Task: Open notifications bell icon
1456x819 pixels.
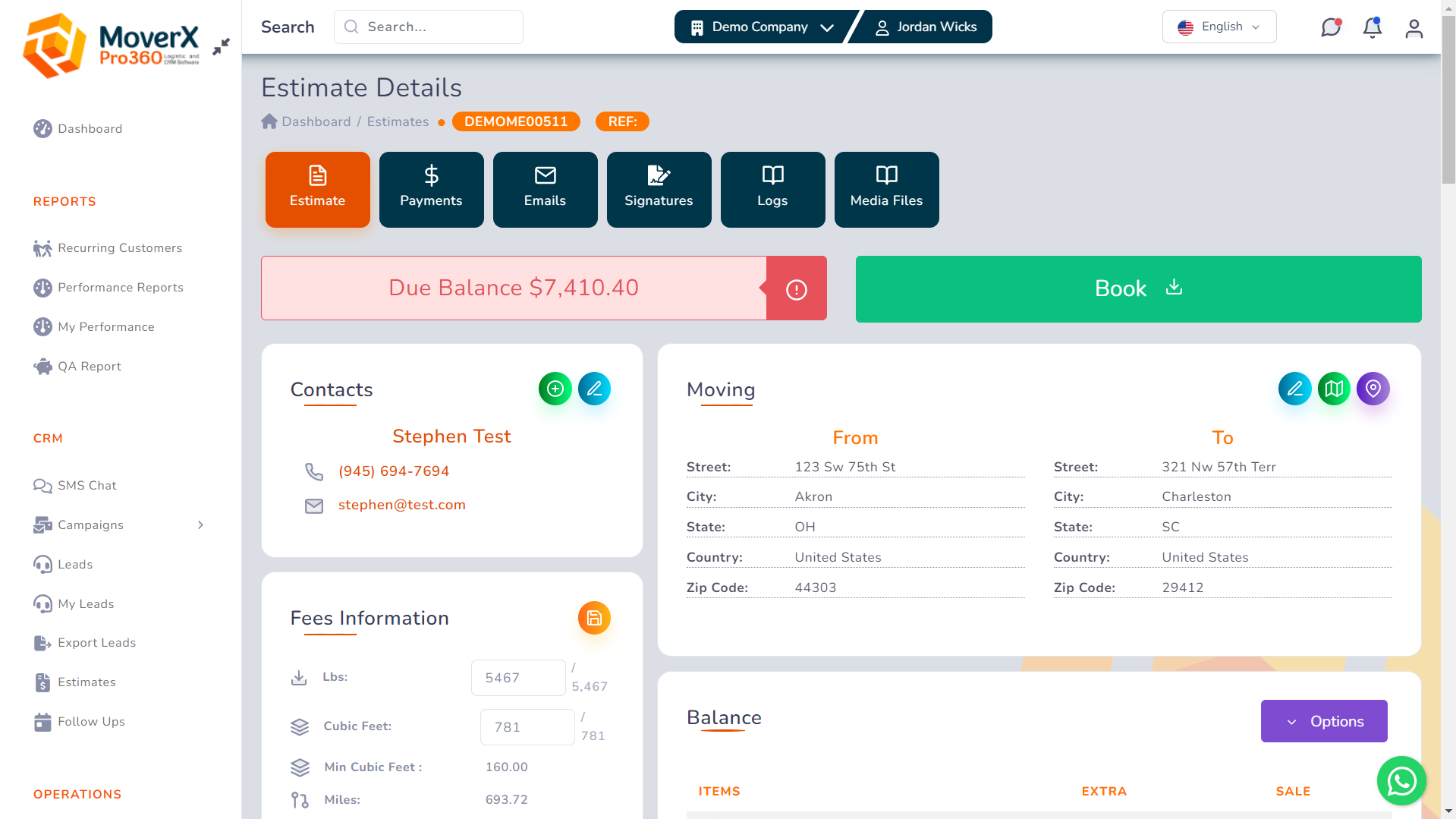Action: [x=1373, y=27]
